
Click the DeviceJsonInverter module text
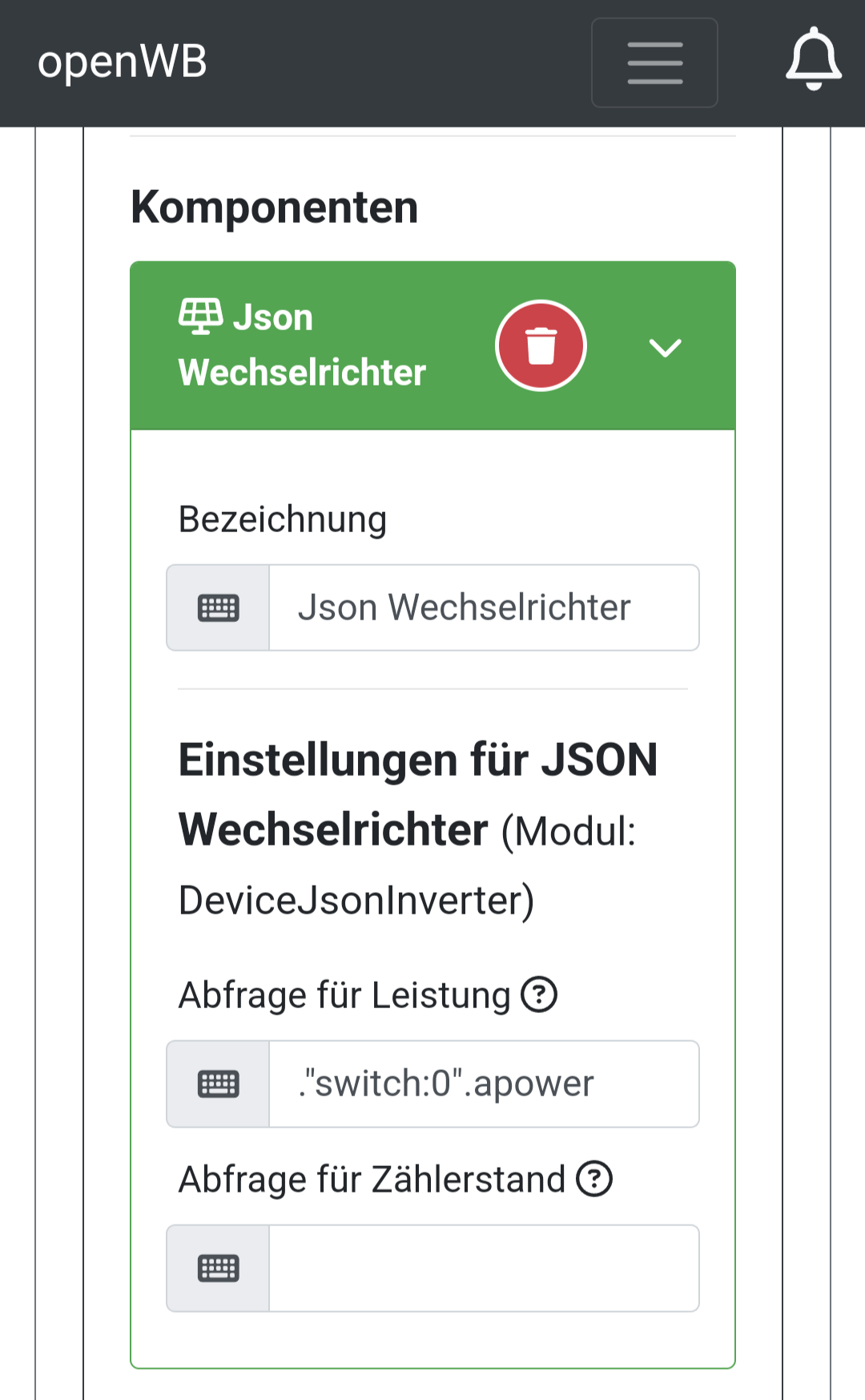point(356,901)
